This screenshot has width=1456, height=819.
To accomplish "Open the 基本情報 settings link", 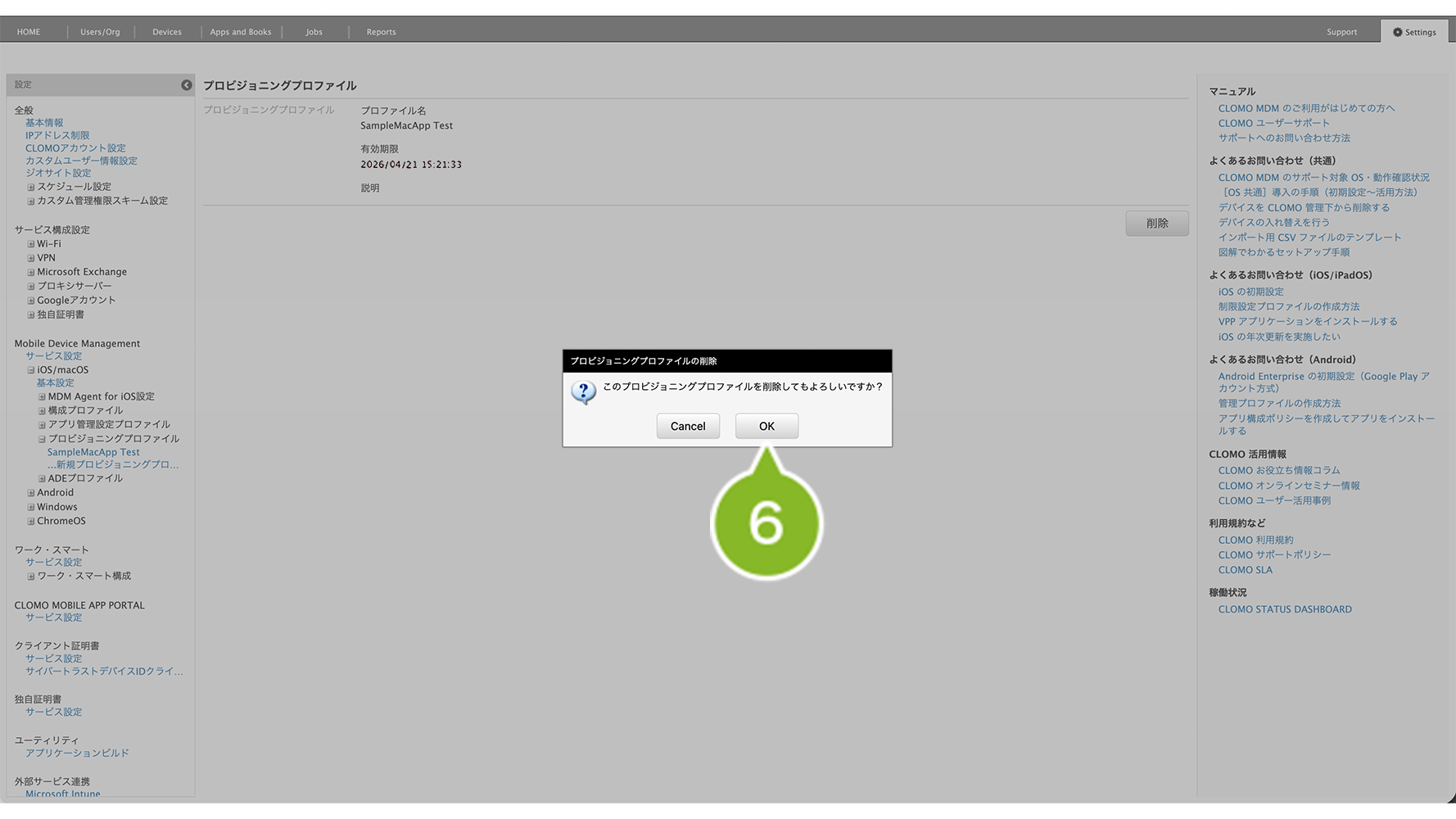I will 44,123.
